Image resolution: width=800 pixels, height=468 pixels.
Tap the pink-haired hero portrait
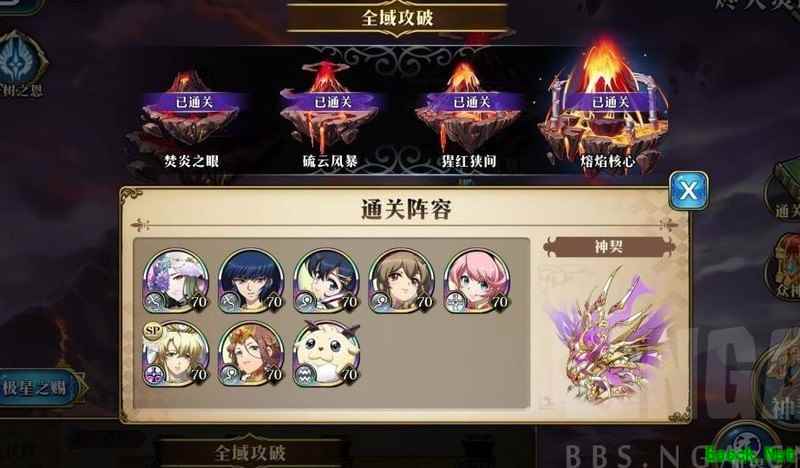[x=477, y=281]
